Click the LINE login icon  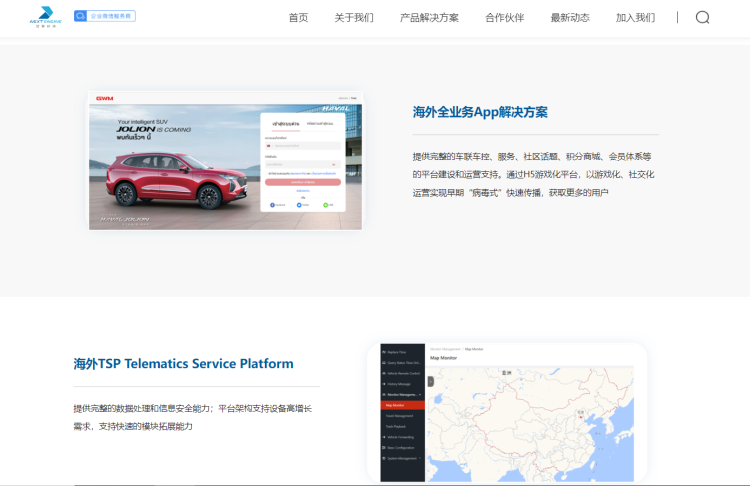(x=327, y=204)
